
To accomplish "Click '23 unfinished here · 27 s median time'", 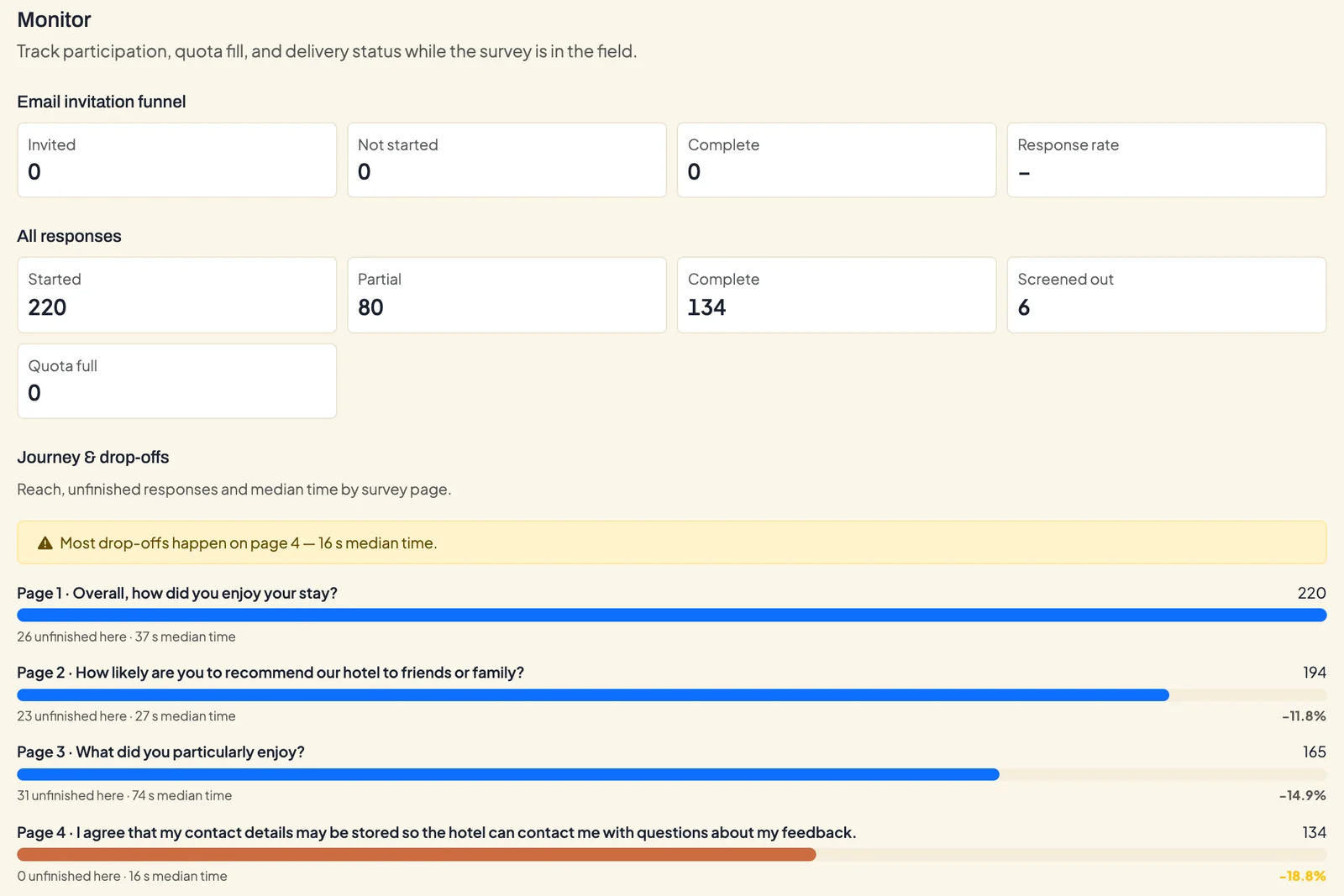I will (x=126, y=716).
